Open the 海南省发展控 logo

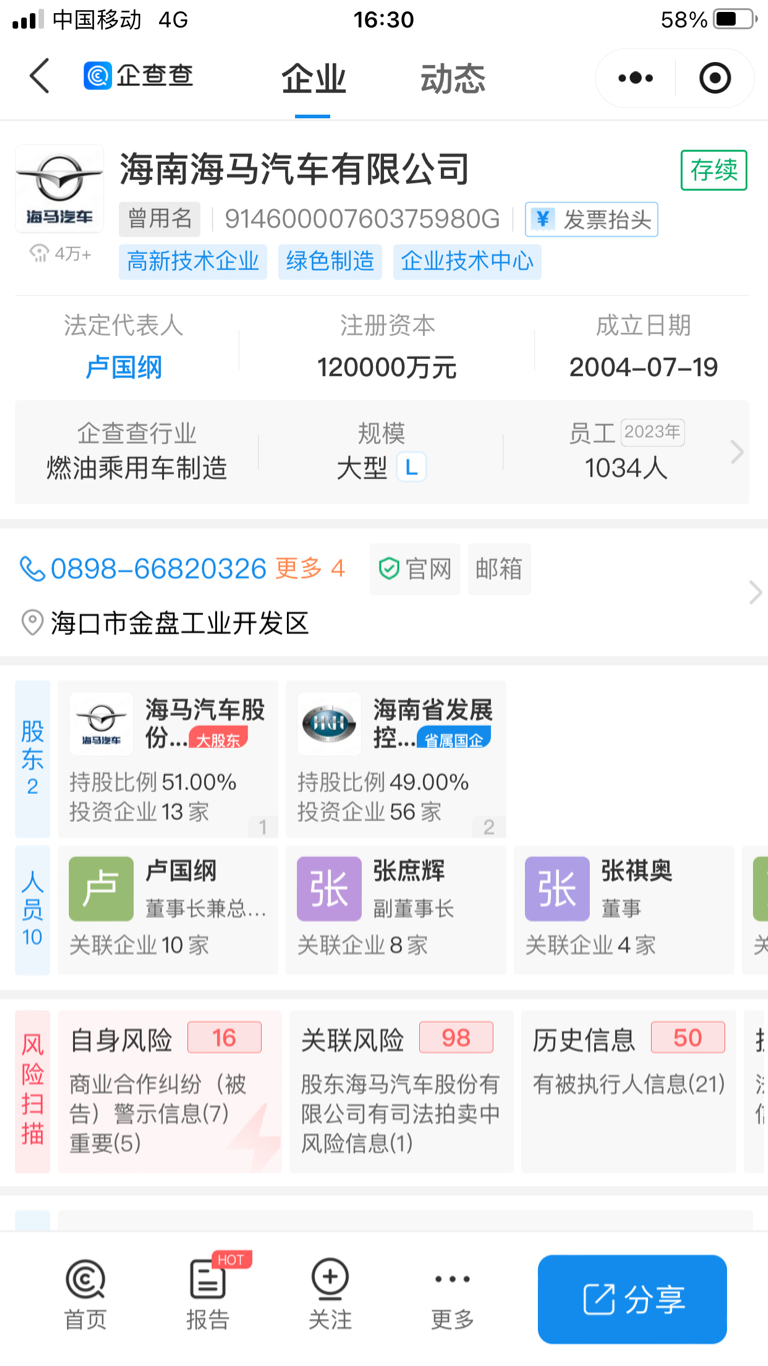tap(329, 724)
